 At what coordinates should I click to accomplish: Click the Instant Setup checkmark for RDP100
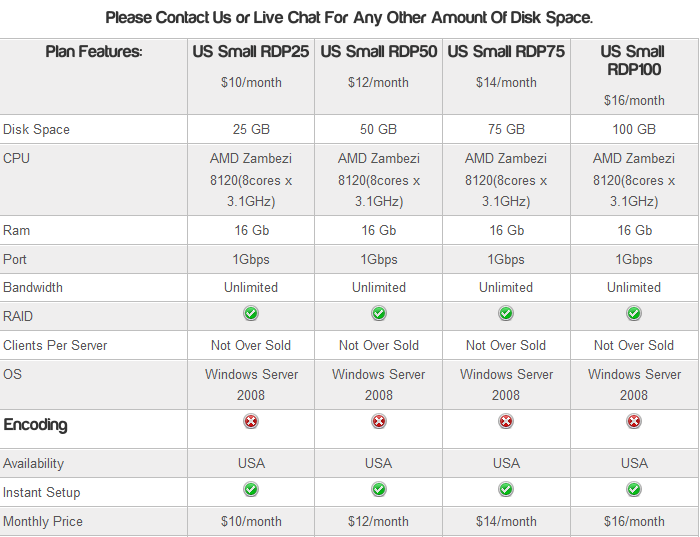point(634,490)
